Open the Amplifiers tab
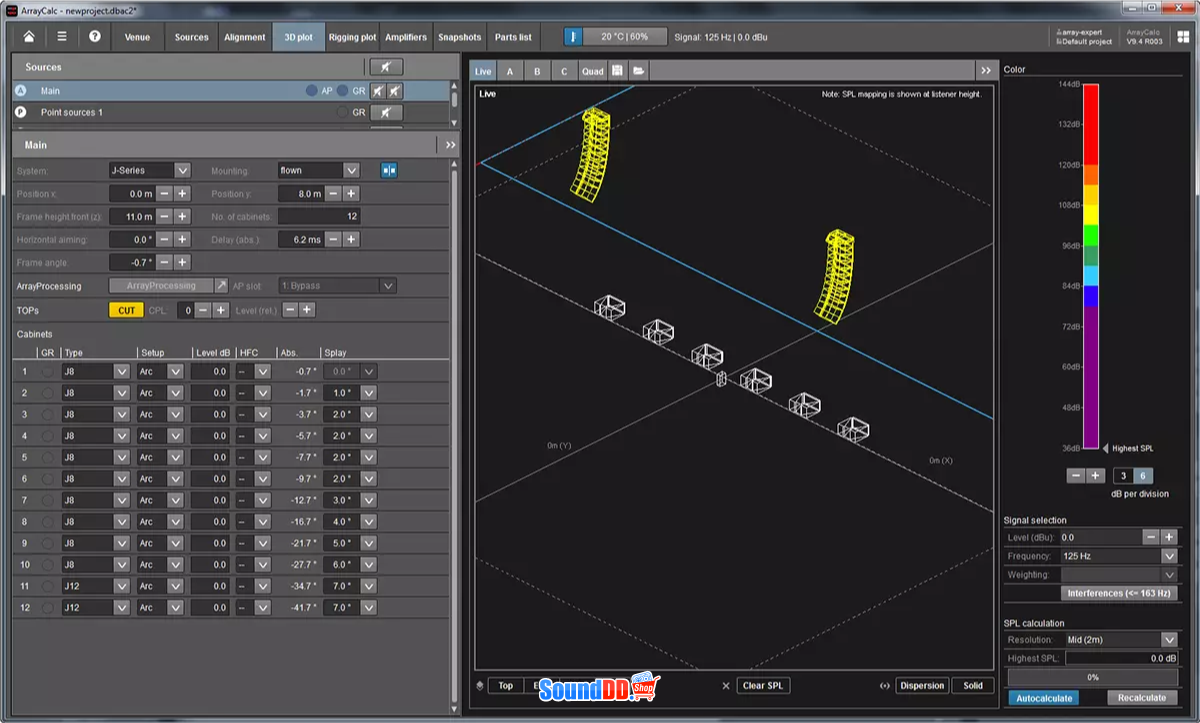Viewport: 1200px width, 723px height. [406, 37]
